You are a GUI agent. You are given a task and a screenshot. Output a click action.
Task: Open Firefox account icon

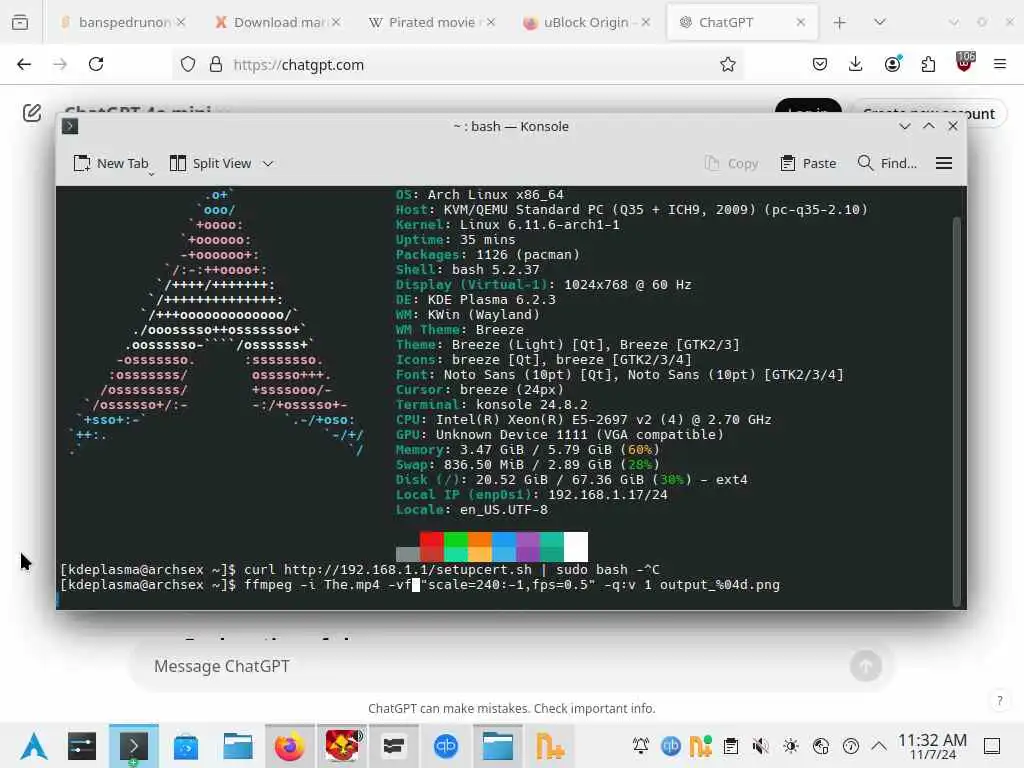[x=892, y=64]
